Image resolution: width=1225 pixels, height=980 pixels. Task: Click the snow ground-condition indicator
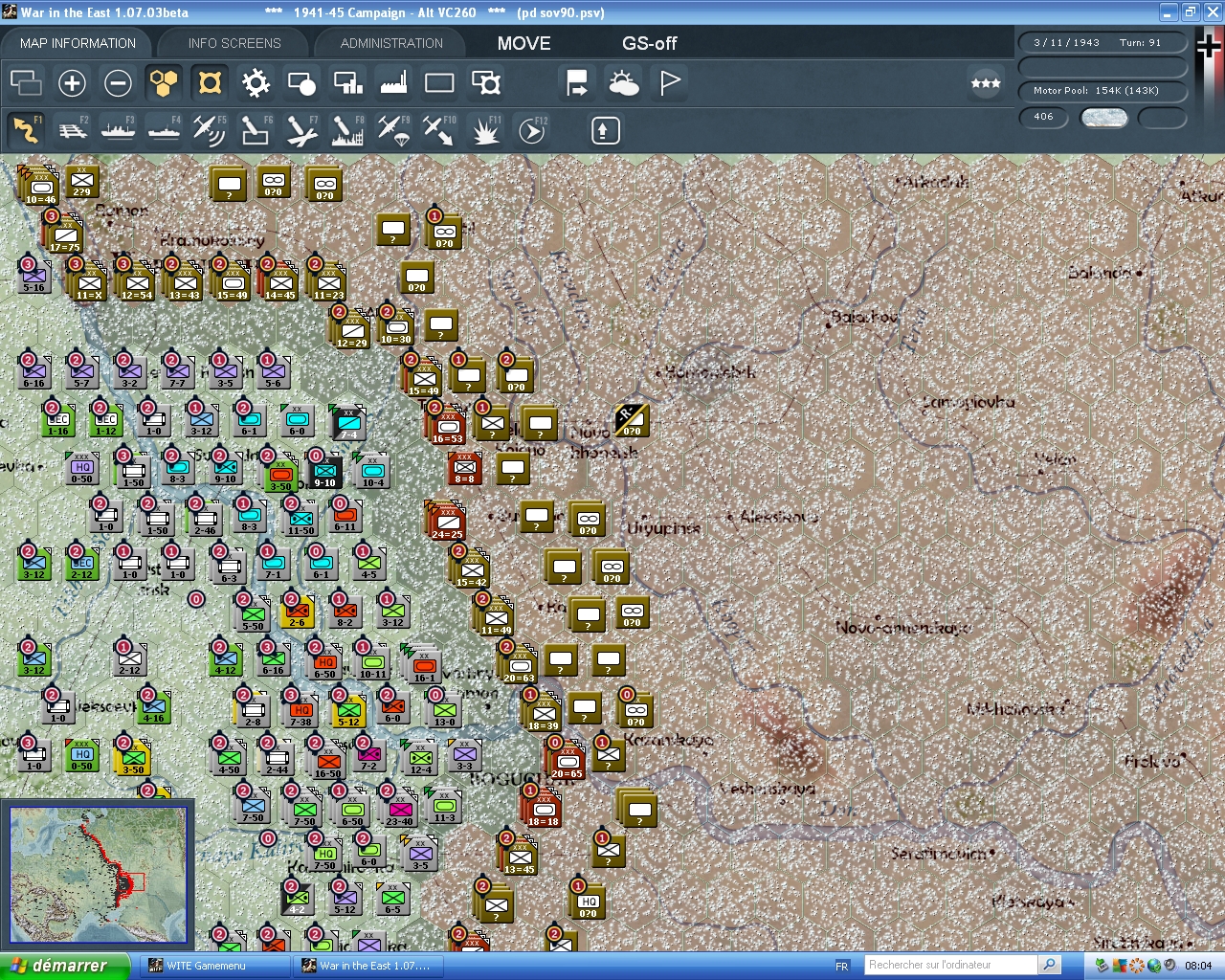[1103, 117]
